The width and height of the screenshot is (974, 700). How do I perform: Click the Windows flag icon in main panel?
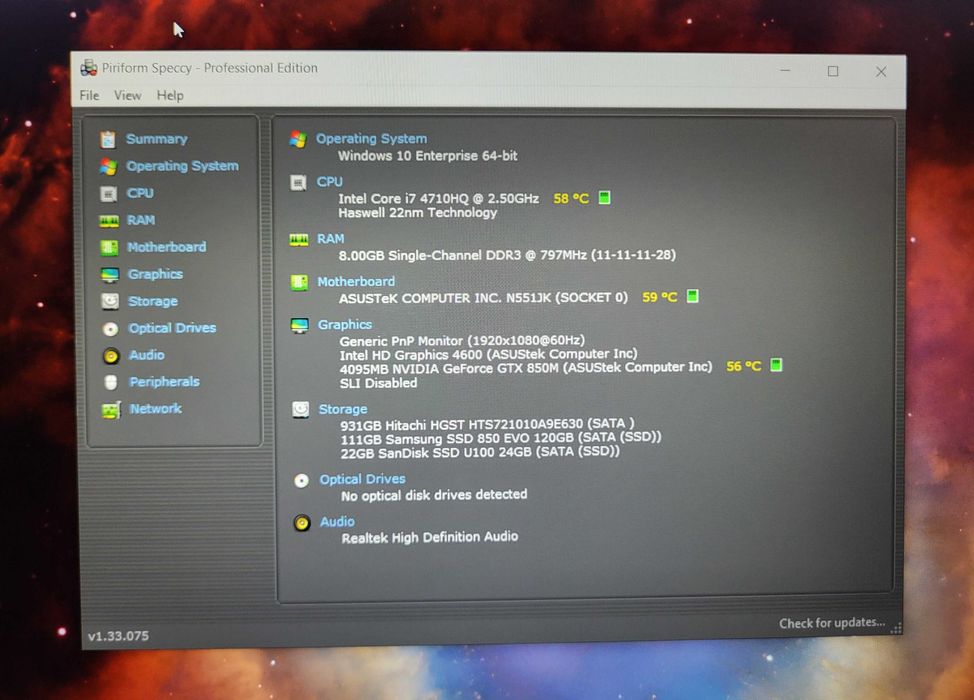pyautogui.click(x=298, y=139)
